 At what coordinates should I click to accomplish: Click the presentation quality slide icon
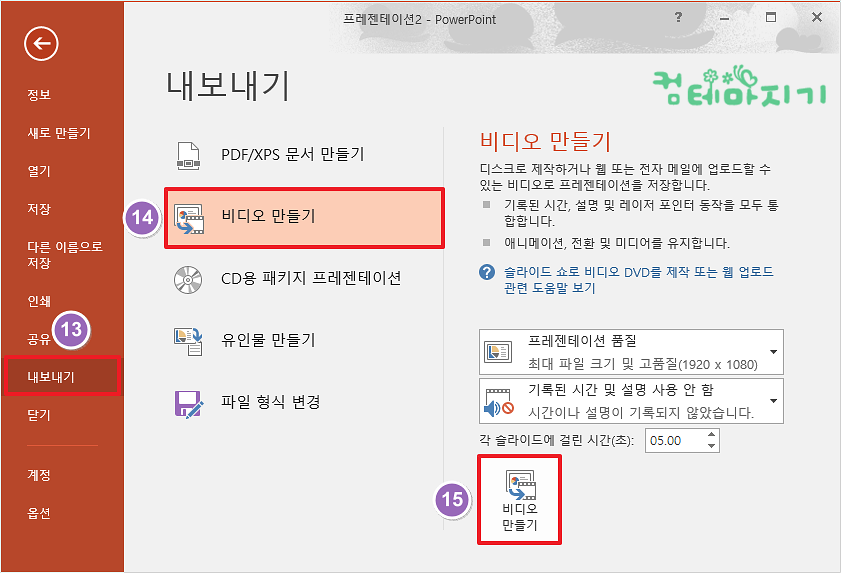coord(498,352)
